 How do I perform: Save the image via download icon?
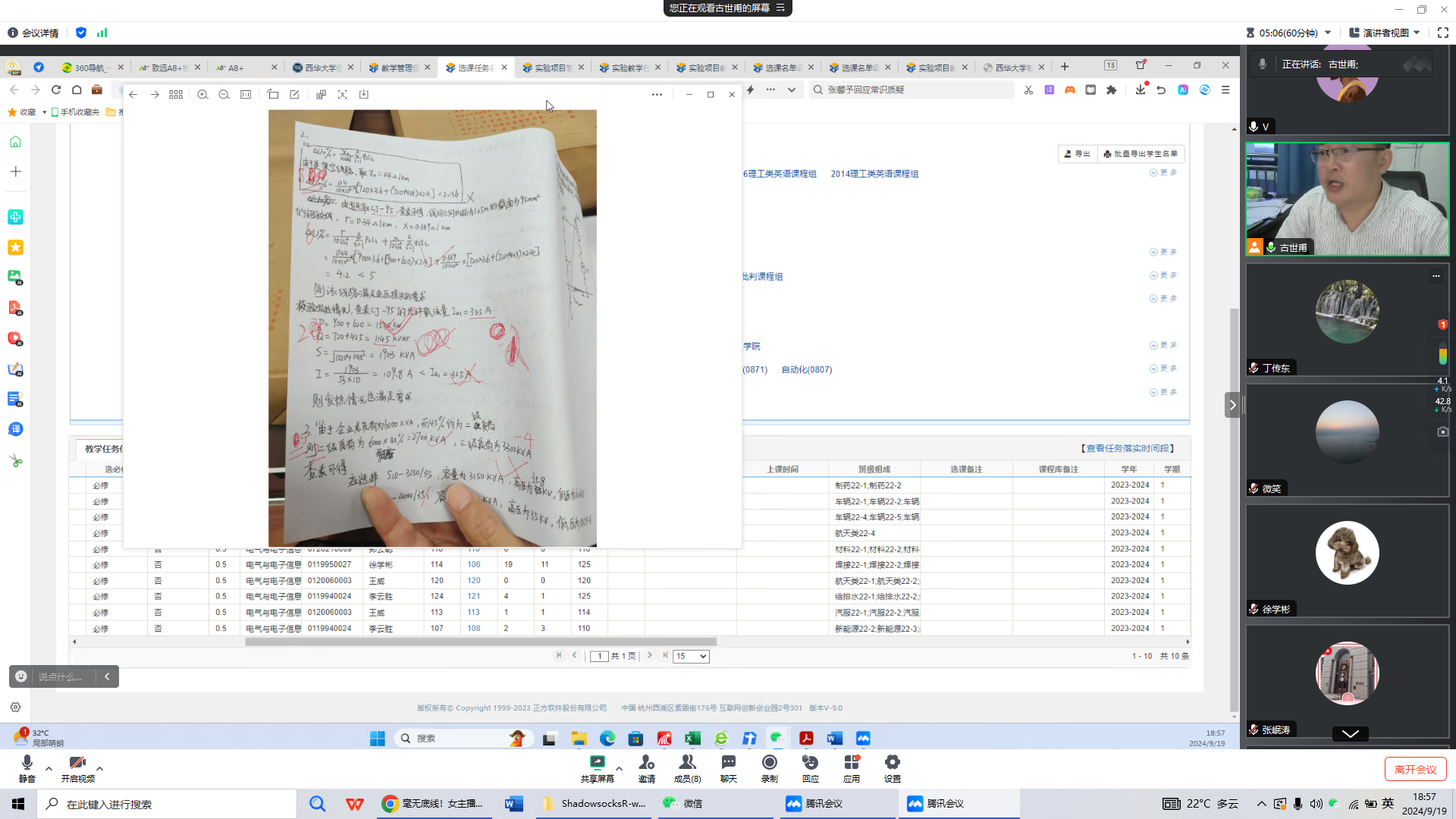point(364,95)
